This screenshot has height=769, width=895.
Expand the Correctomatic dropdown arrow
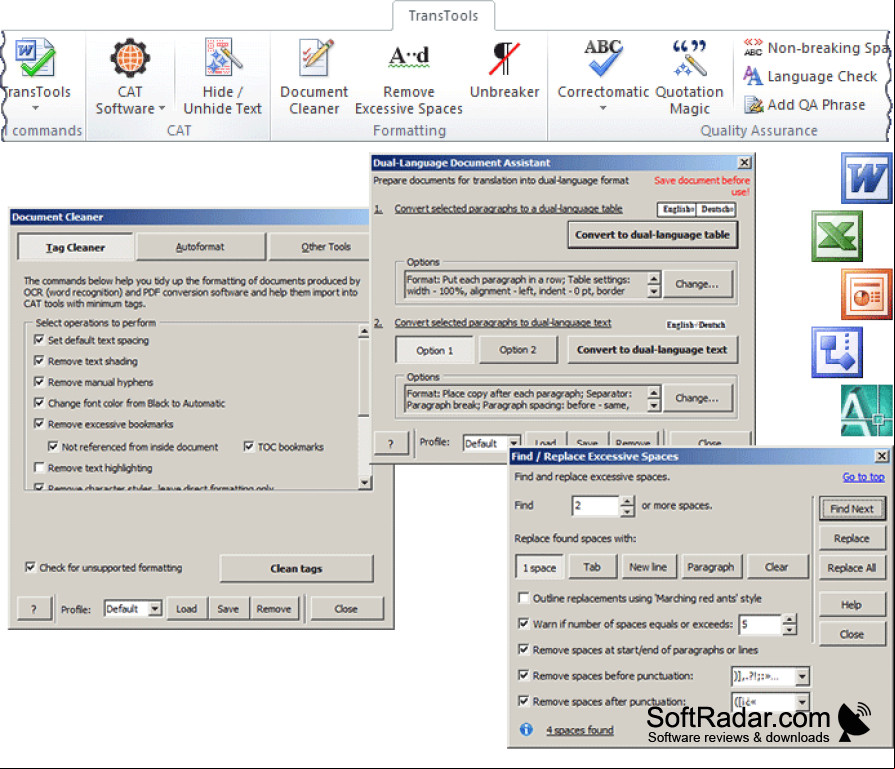[603, 108]
